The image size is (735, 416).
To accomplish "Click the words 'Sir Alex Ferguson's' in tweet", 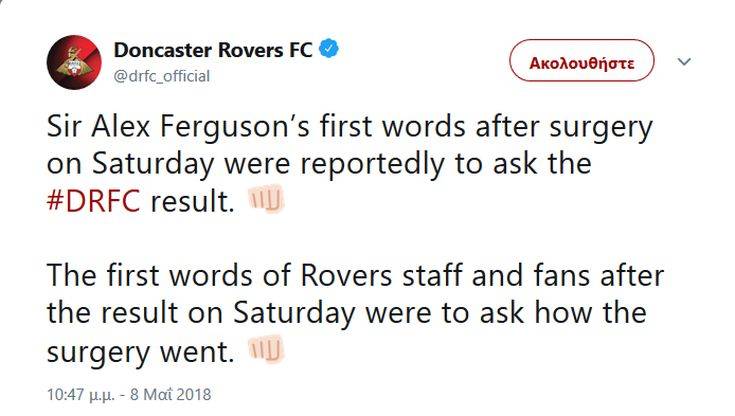I will (178, 128).
